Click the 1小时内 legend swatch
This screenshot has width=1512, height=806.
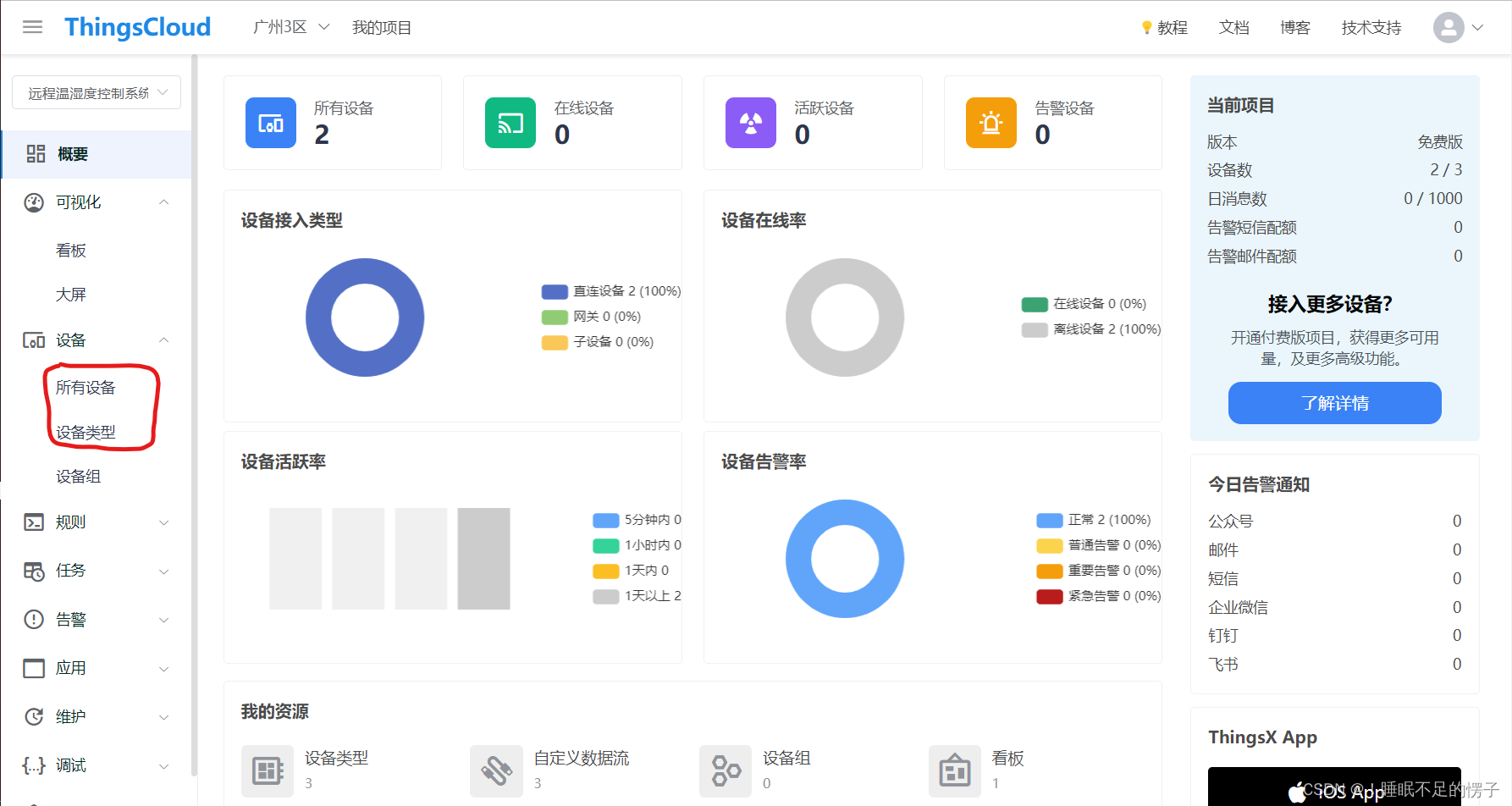tap(606, 546)
